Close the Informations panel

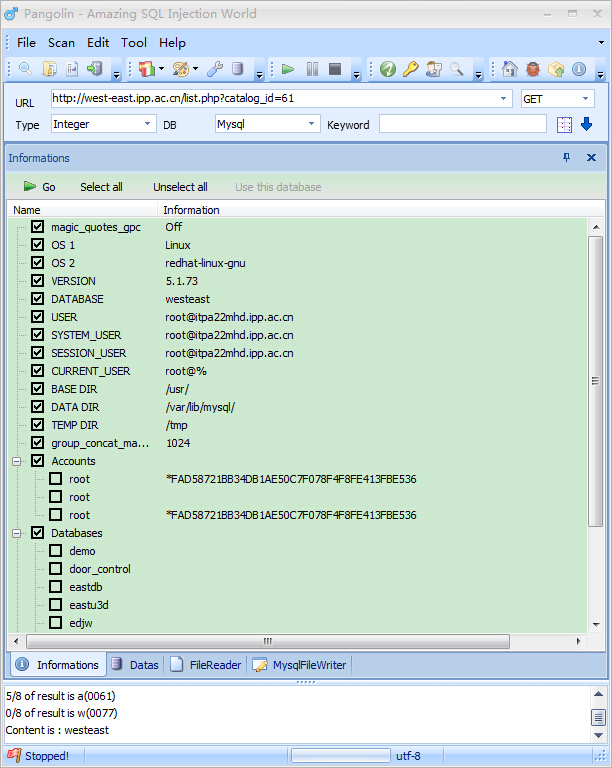(591, 157)
